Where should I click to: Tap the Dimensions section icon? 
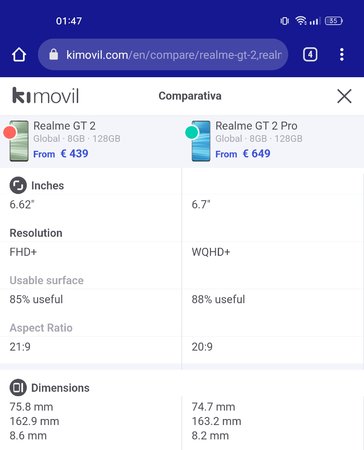click(18, 387)
